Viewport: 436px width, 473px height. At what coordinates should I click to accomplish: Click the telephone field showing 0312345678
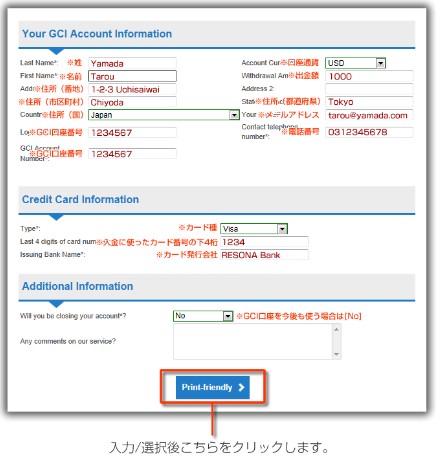[369, 132]
